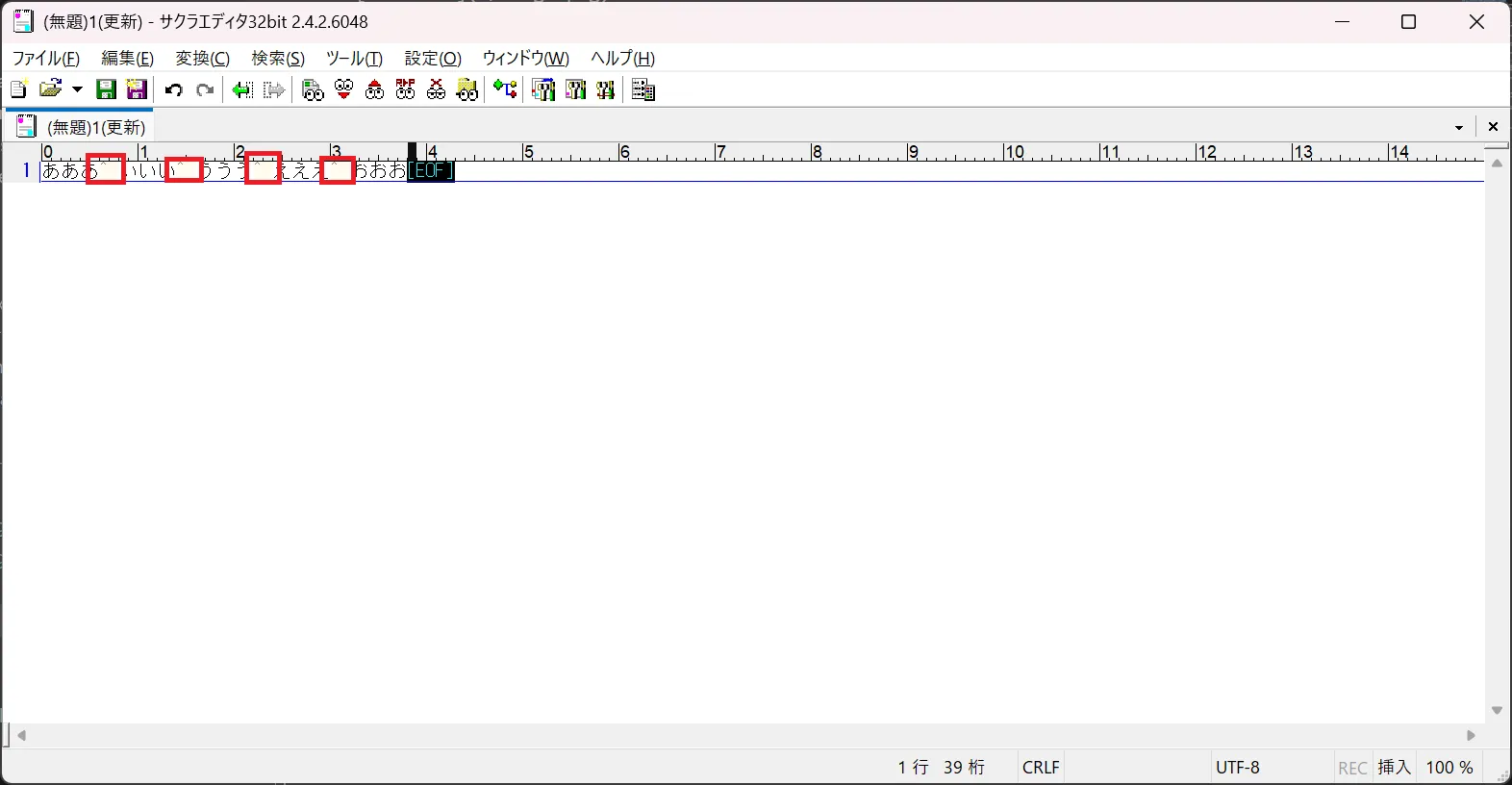Open Grep with the folder binoculars icon
The image size is (1512, 785).
[466, 89]
